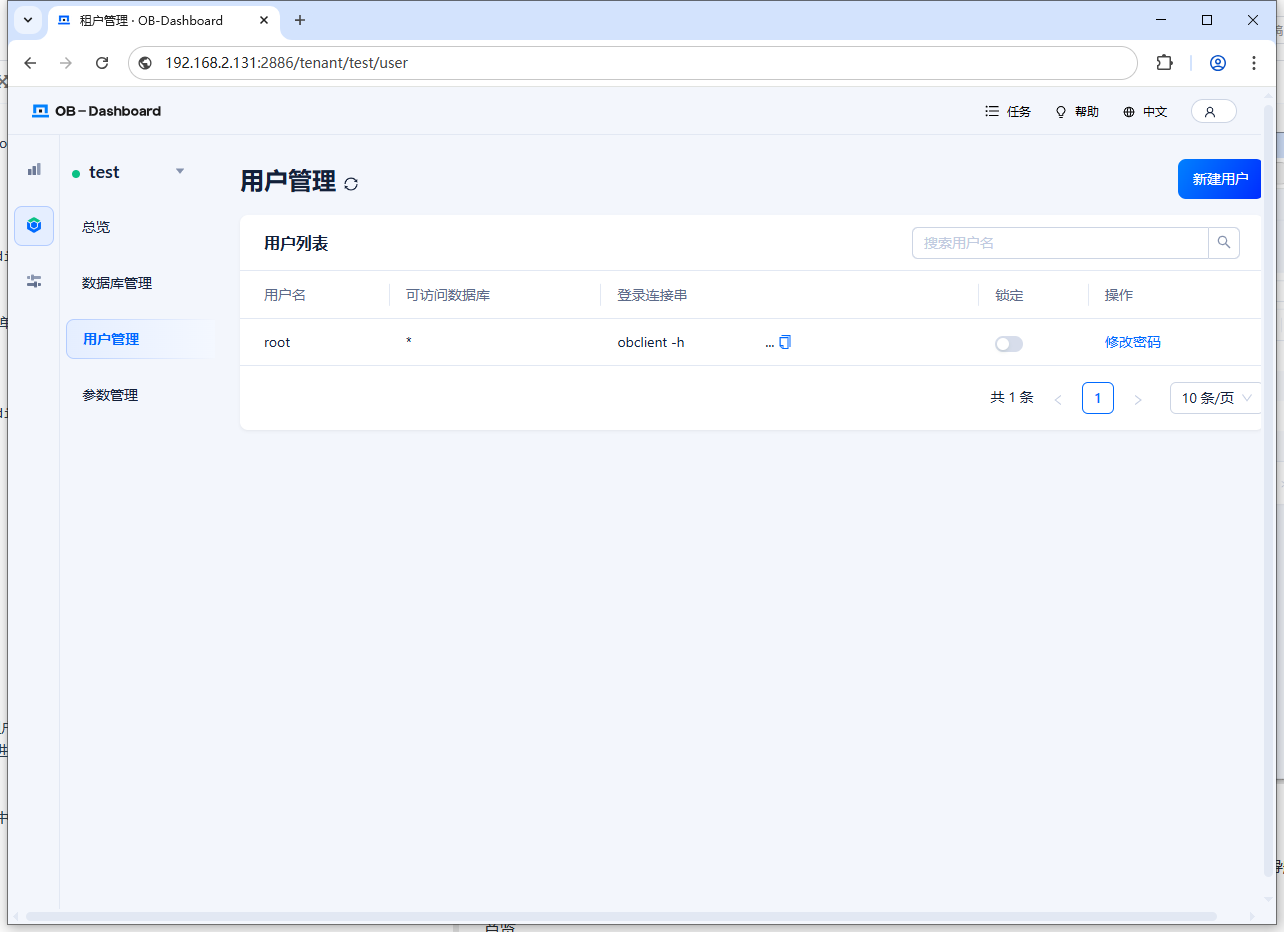Open the 中文 language switcher
Screen dimensions: 1284x932
tap(1145, 112)
